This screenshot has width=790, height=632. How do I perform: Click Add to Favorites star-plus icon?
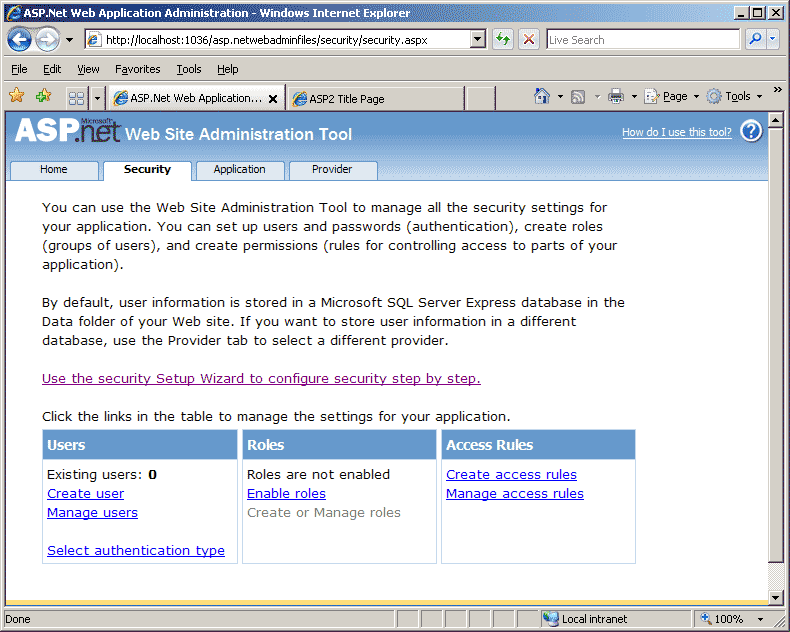point(44,96)
